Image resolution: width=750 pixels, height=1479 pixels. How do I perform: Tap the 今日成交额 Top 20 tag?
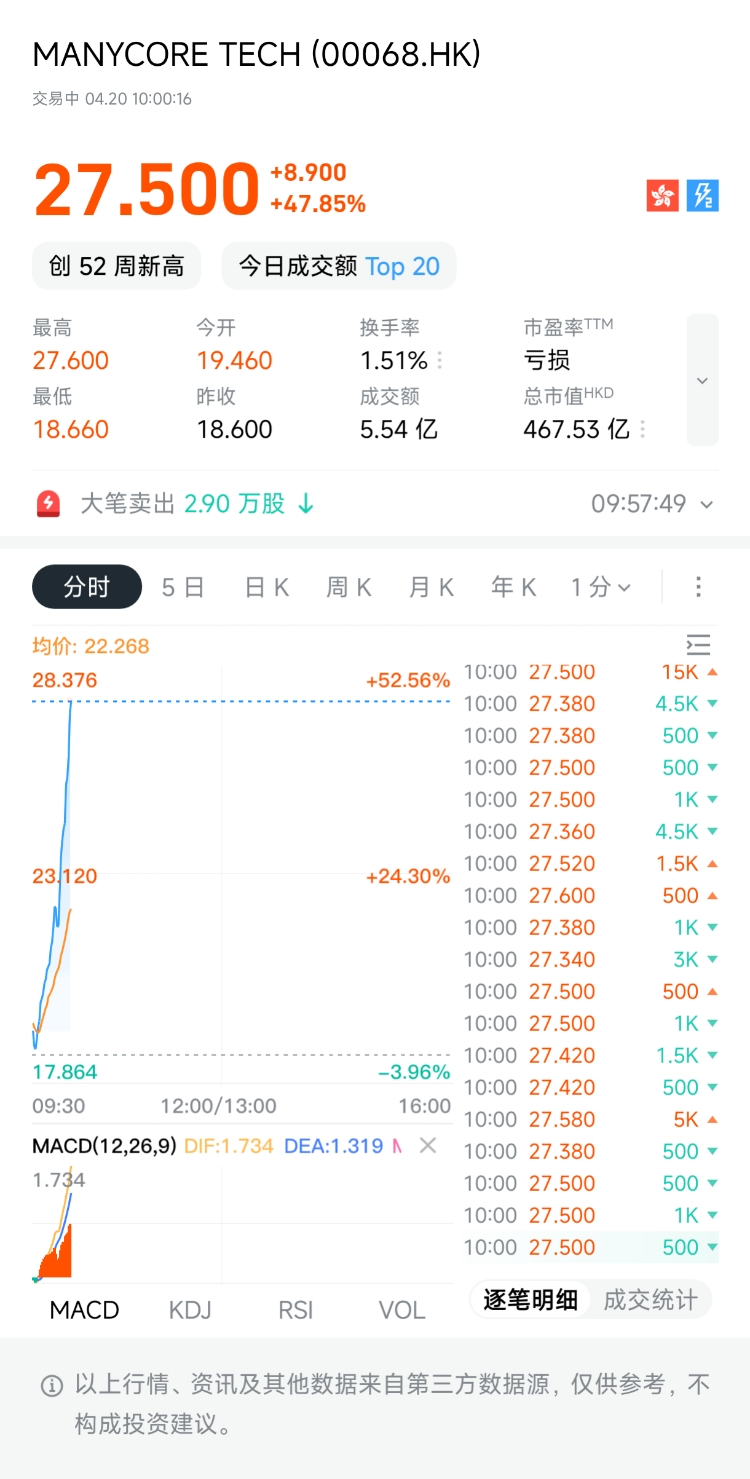pos(338,266)
